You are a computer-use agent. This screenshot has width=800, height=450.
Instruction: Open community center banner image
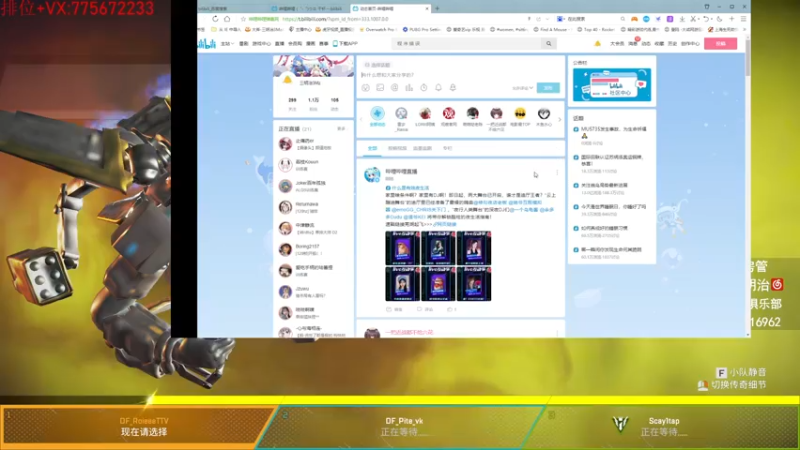pos(612,85)
